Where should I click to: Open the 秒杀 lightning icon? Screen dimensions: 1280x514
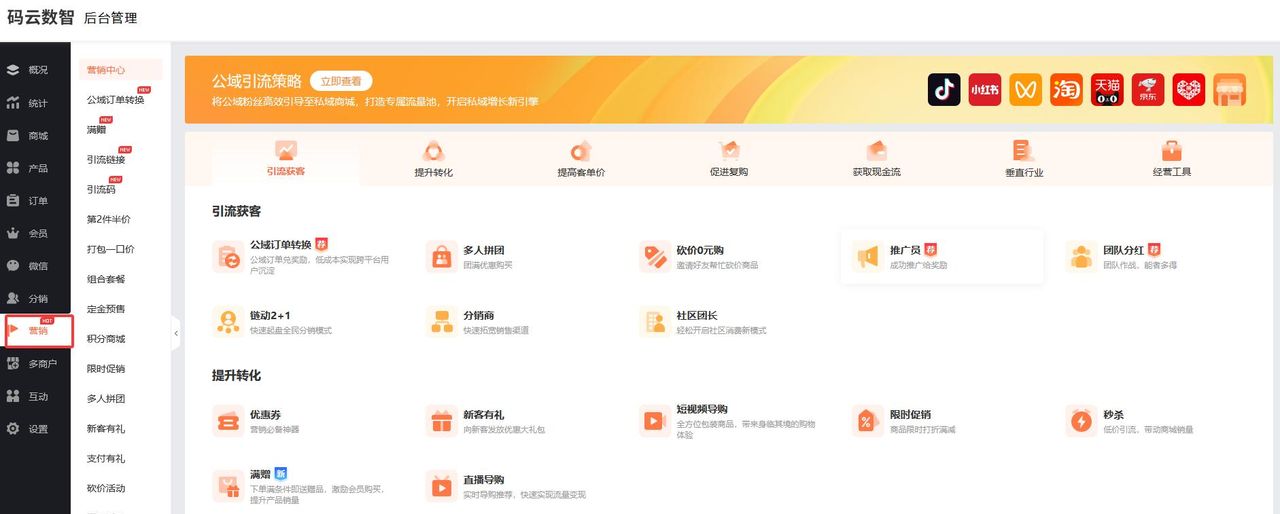(1081, 421)
